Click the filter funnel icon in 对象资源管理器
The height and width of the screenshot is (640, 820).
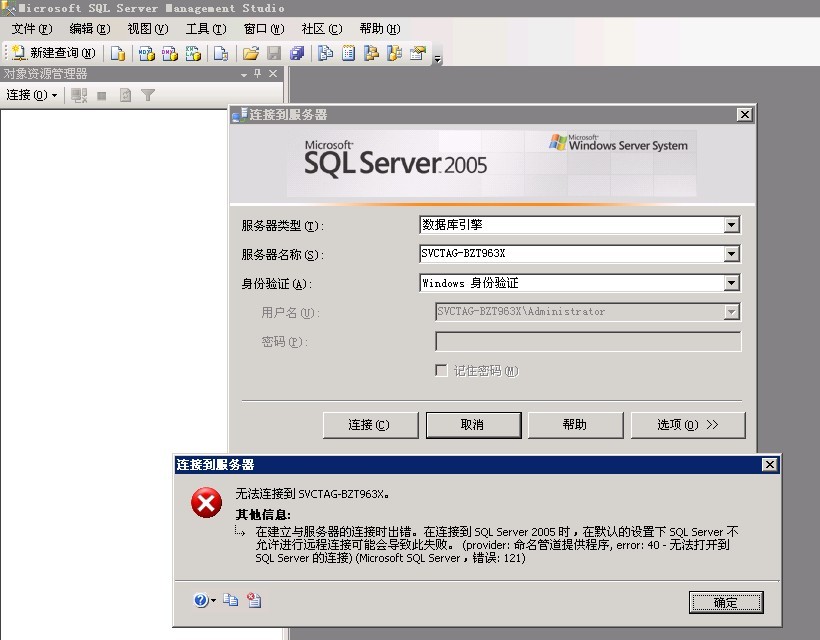(x=148, y=95)
